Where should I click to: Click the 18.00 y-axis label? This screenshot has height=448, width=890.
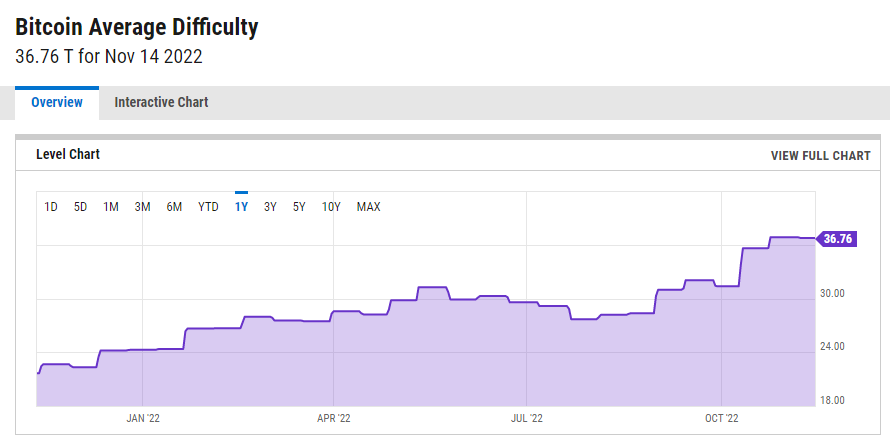[832, 400]
